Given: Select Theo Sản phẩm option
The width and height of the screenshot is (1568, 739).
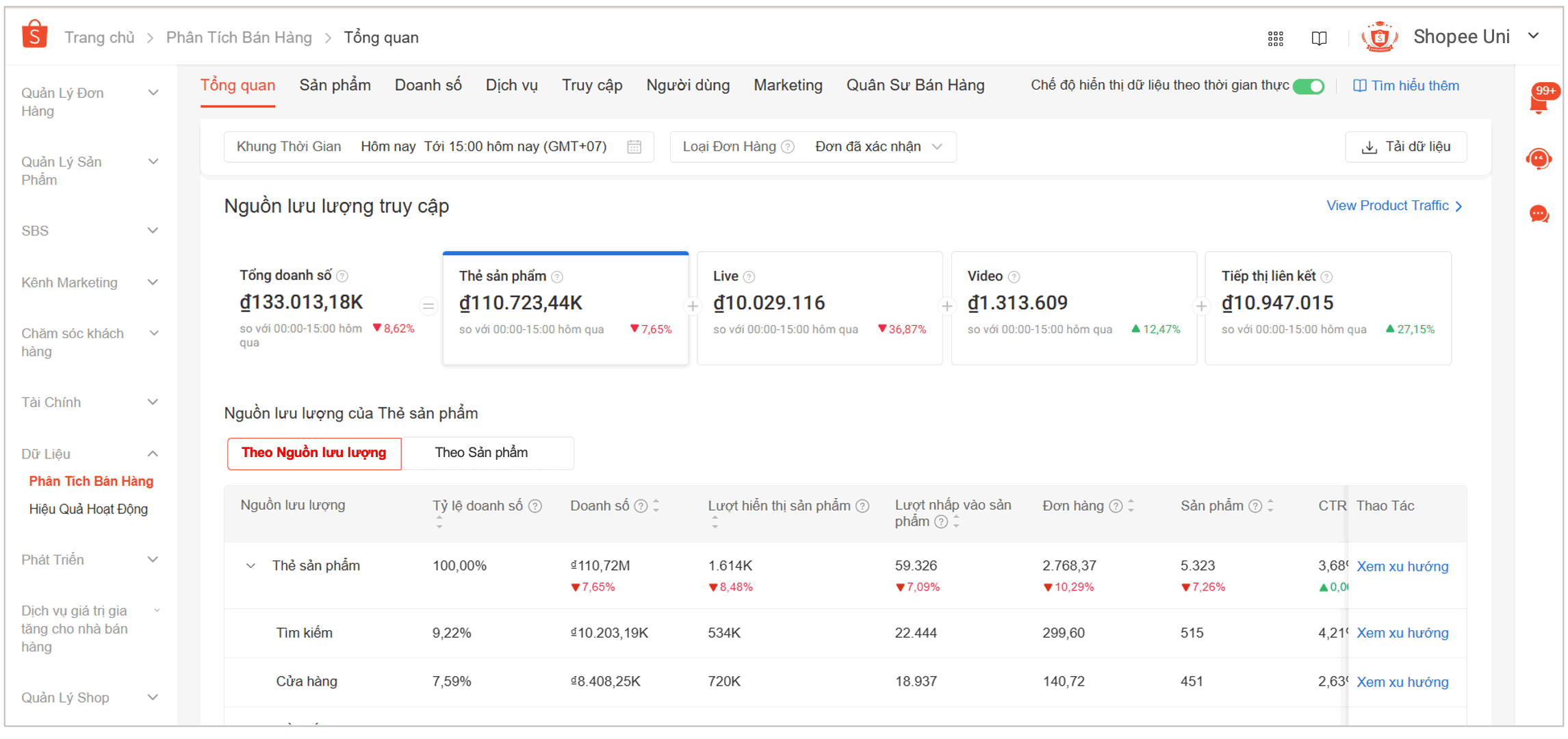Looking at the screenshot, I should (481, 453).
